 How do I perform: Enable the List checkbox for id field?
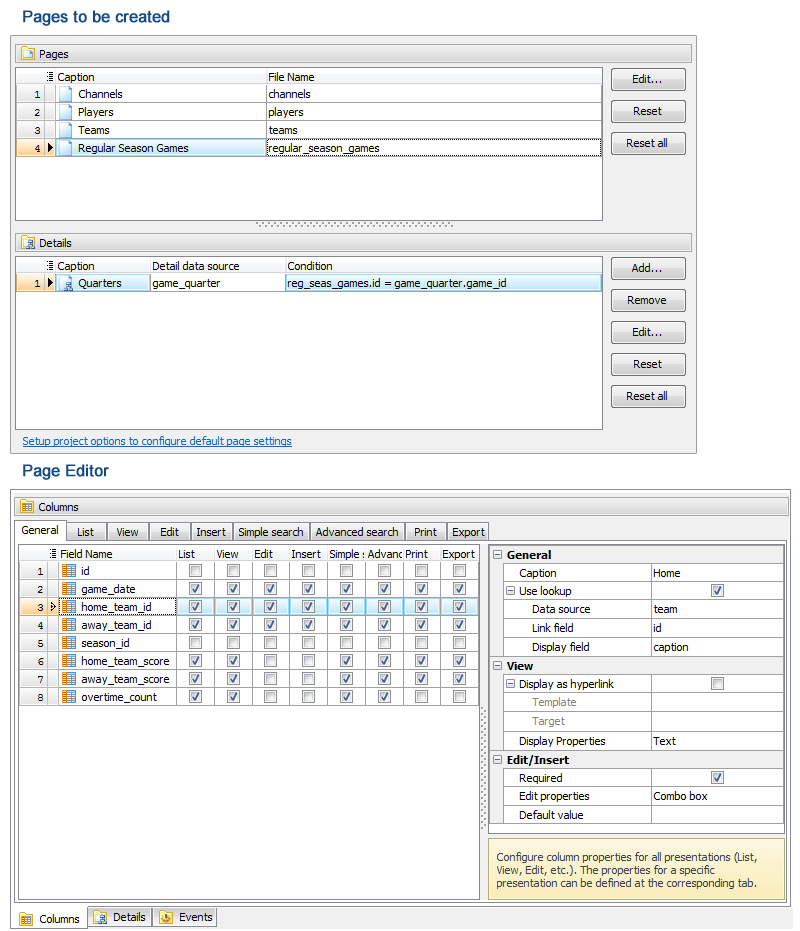click(x=195, y=571)
